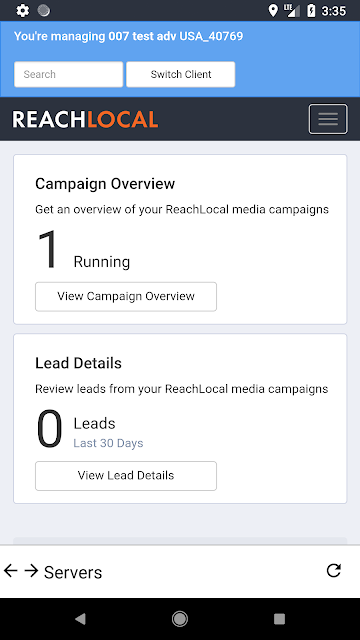360x640 pixels.
Task: Click the Last 30 Days link
Action: coord(108,443)
